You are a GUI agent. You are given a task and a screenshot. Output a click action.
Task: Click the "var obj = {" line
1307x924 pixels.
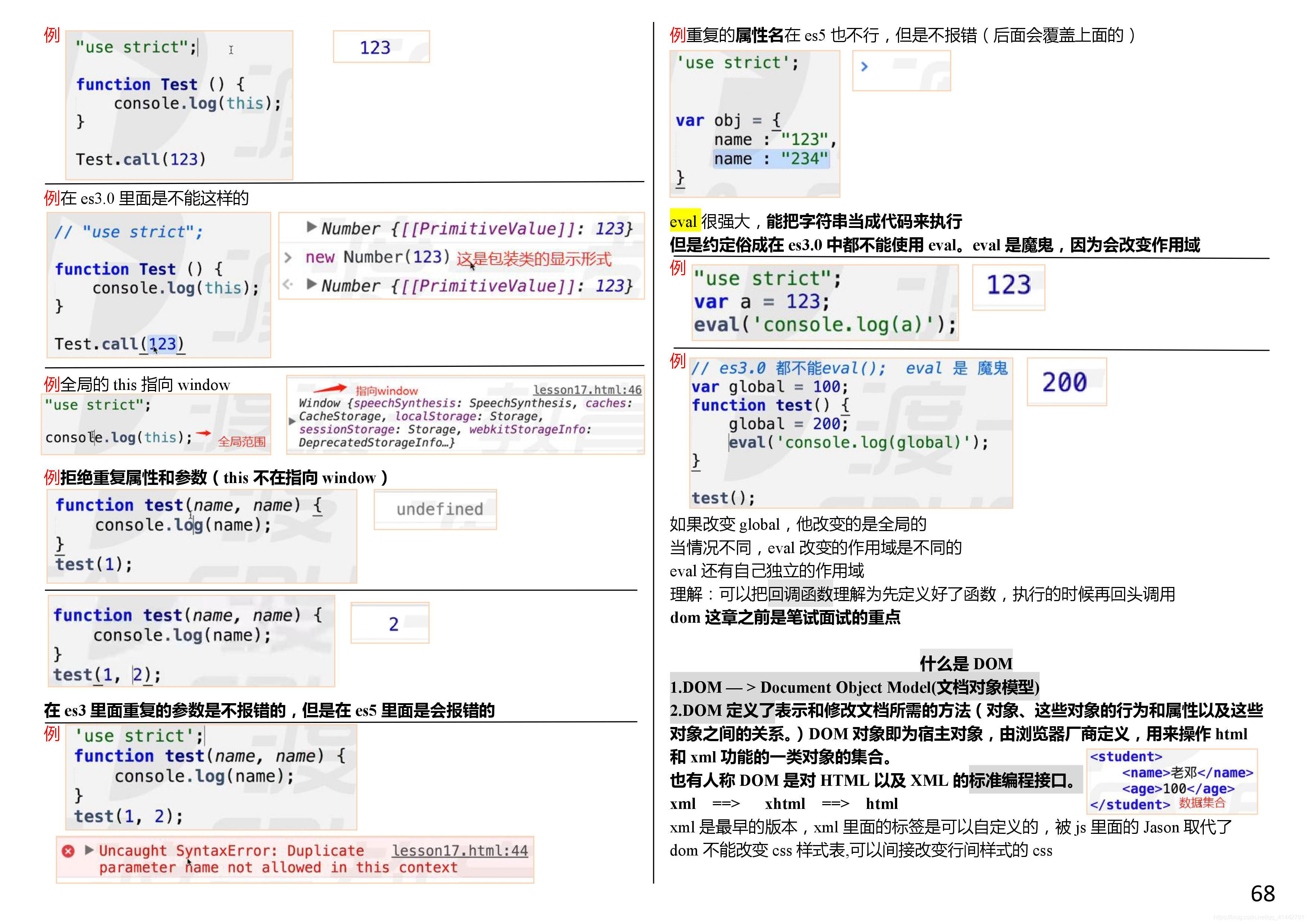click(728, 121)
